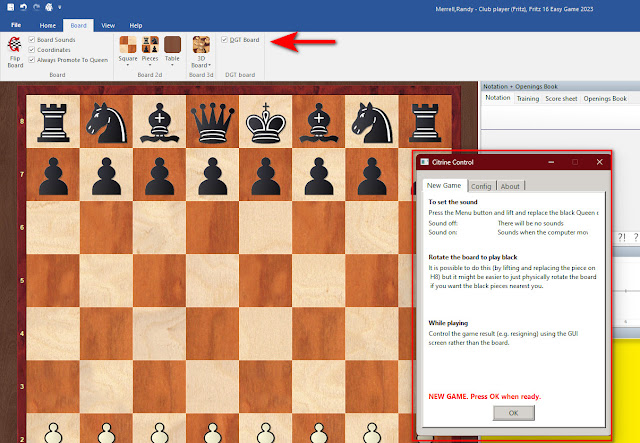Click the 'Sound off:' label
The image size is (640, 443).
(x=443, y=223)
